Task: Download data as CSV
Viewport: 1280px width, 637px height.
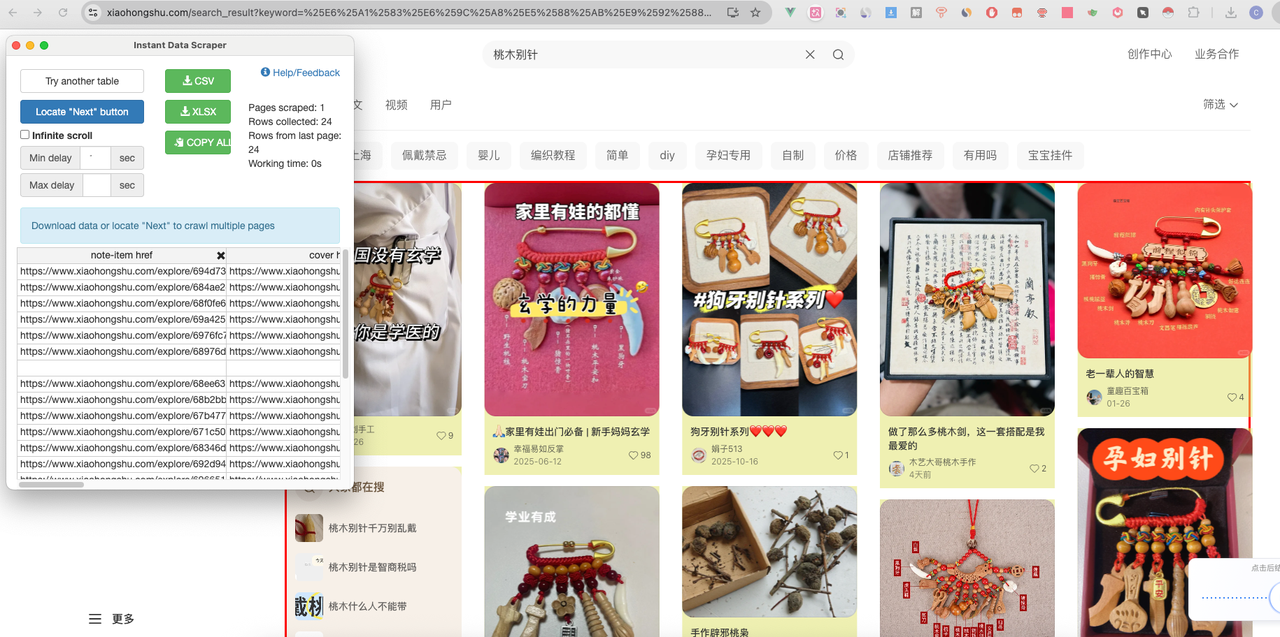Action: click(x=198, y=81)
